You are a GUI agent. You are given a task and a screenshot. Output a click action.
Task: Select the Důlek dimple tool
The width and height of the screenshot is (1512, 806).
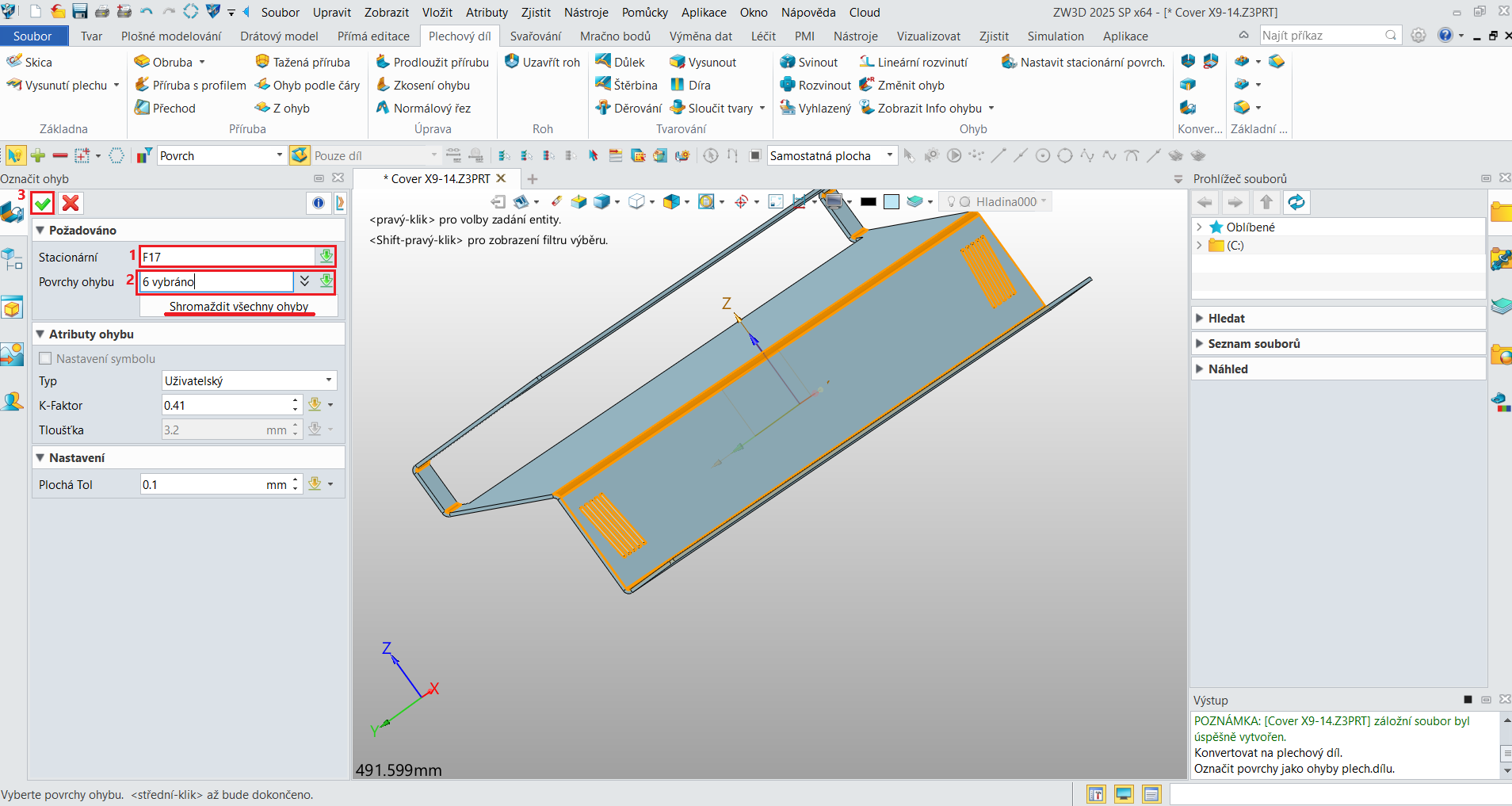(x=620, y=62)
